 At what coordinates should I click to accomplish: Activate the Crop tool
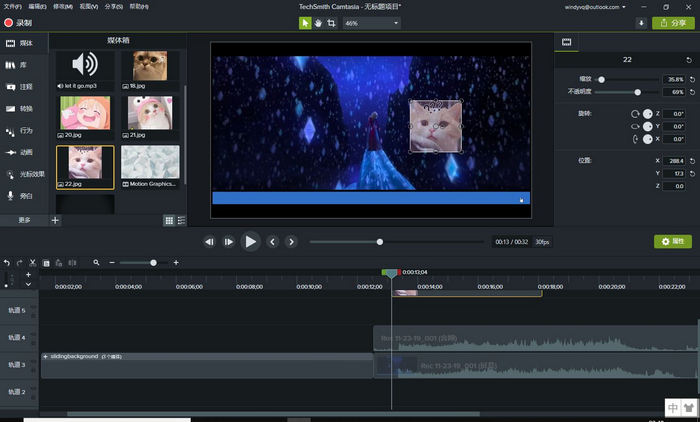click(331, 23)
